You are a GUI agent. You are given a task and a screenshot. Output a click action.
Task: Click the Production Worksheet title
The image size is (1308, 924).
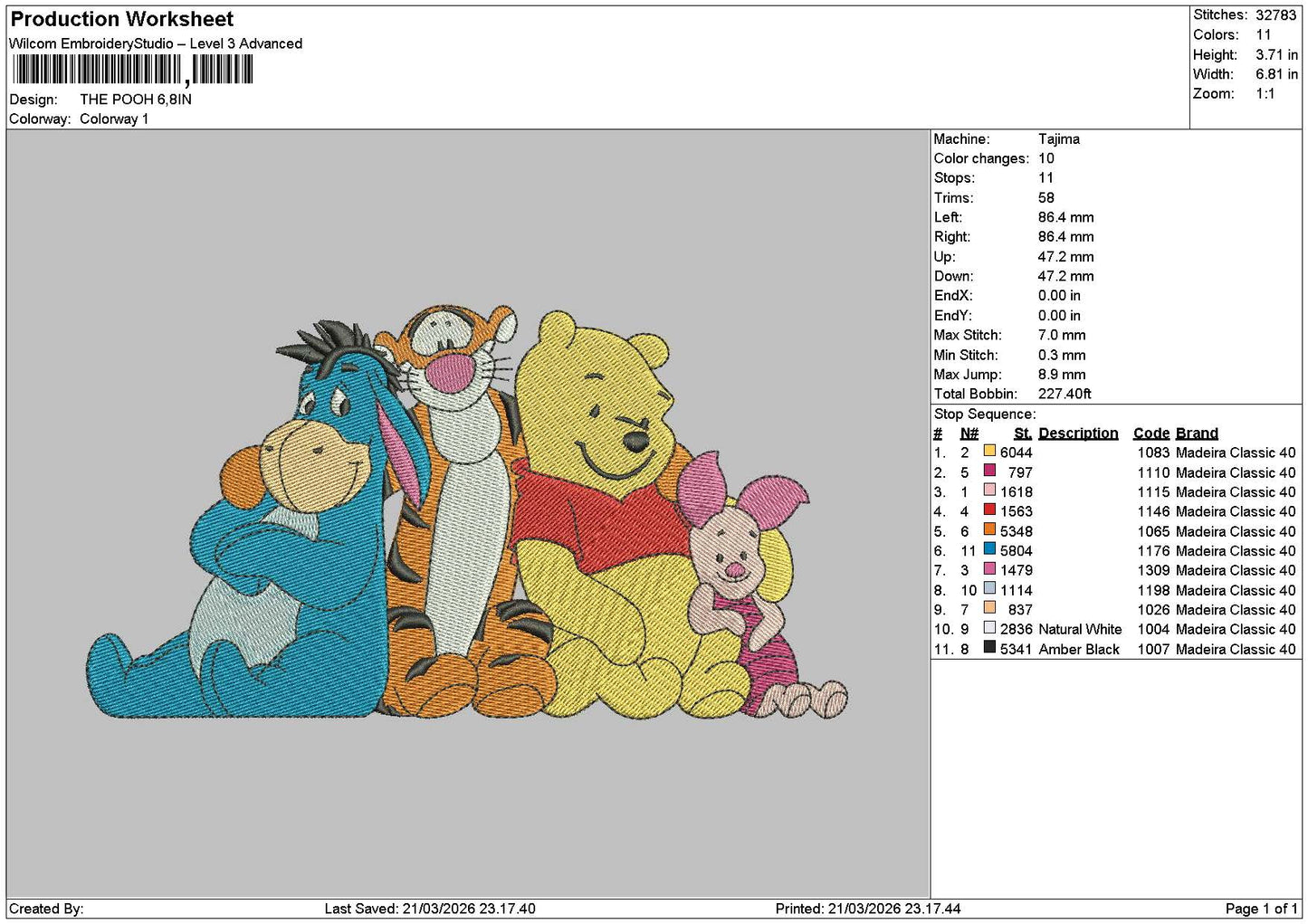click(122, 19)
